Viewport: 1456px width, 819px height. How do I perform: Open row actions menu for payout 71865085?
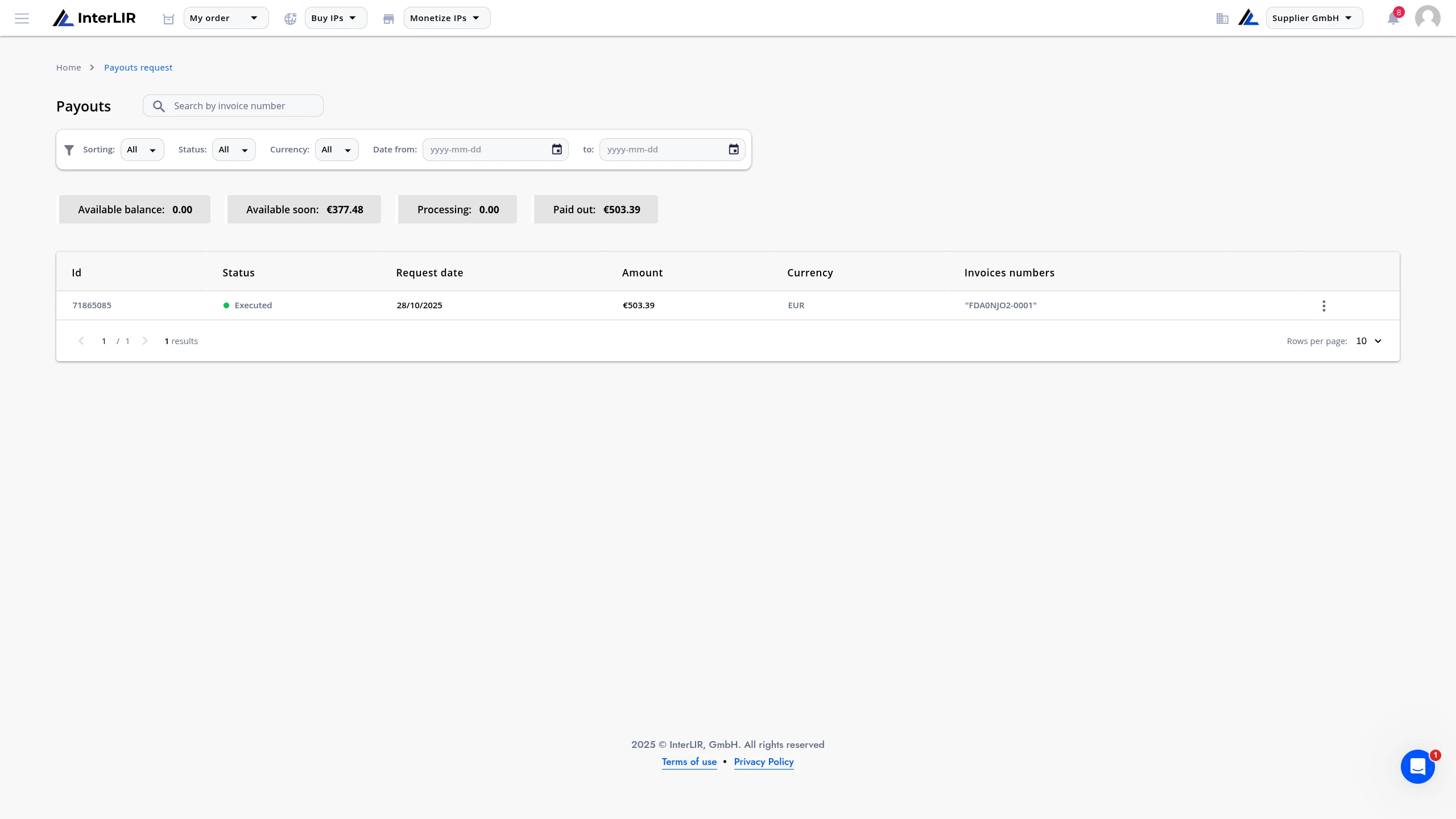[1324, 306]
